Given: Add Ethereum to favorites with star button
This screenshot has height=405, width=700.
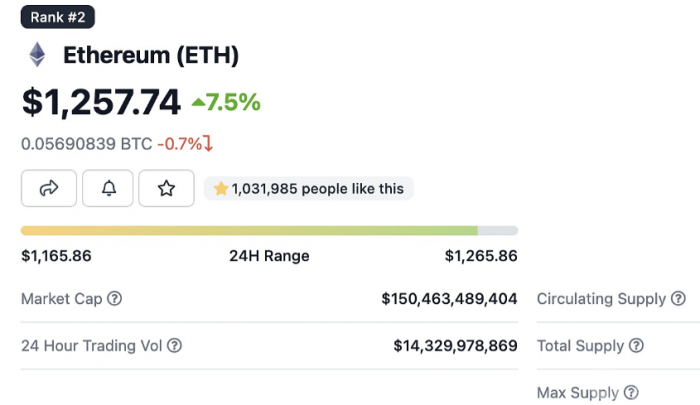Looking at the screenshot, I should tap(166, 188).
